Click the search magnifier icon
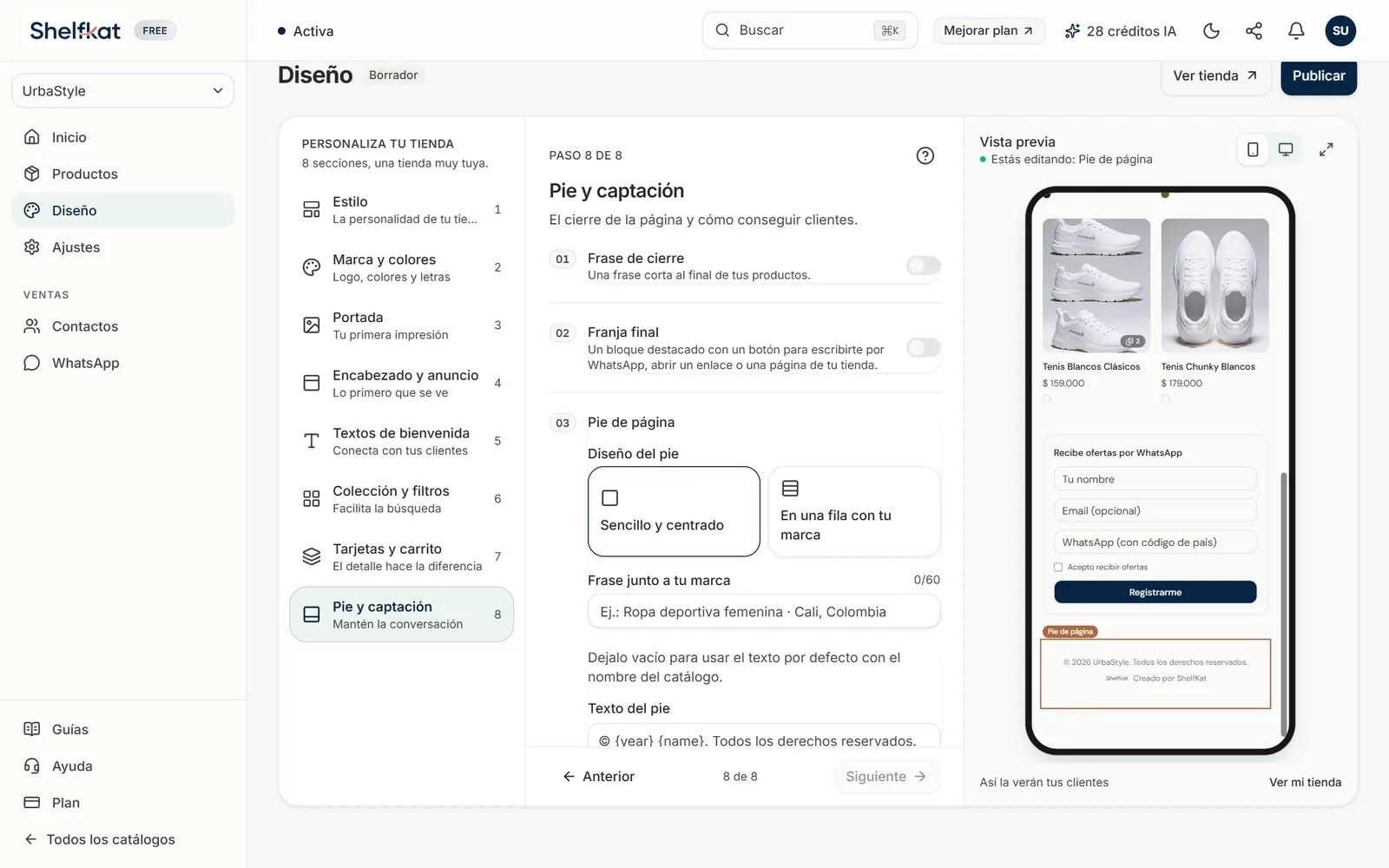Image resolution: width=1389 pixels, height=868 pixels. pyautogui.click(x=722, y=30)
